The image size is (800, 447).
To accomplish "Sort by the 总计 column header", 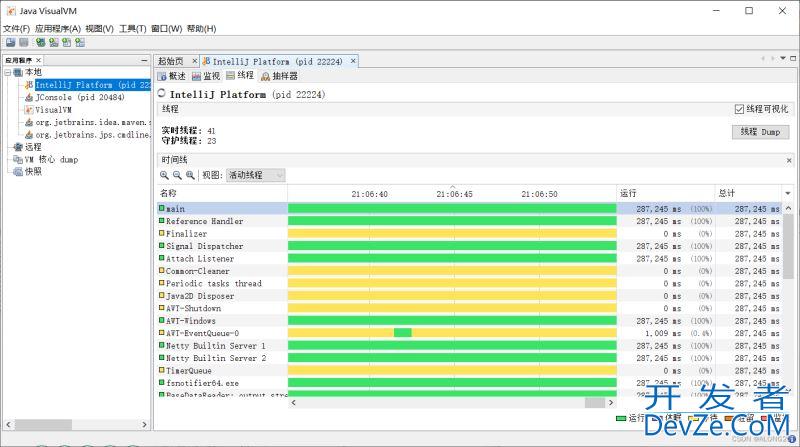I will click(747, 193).
